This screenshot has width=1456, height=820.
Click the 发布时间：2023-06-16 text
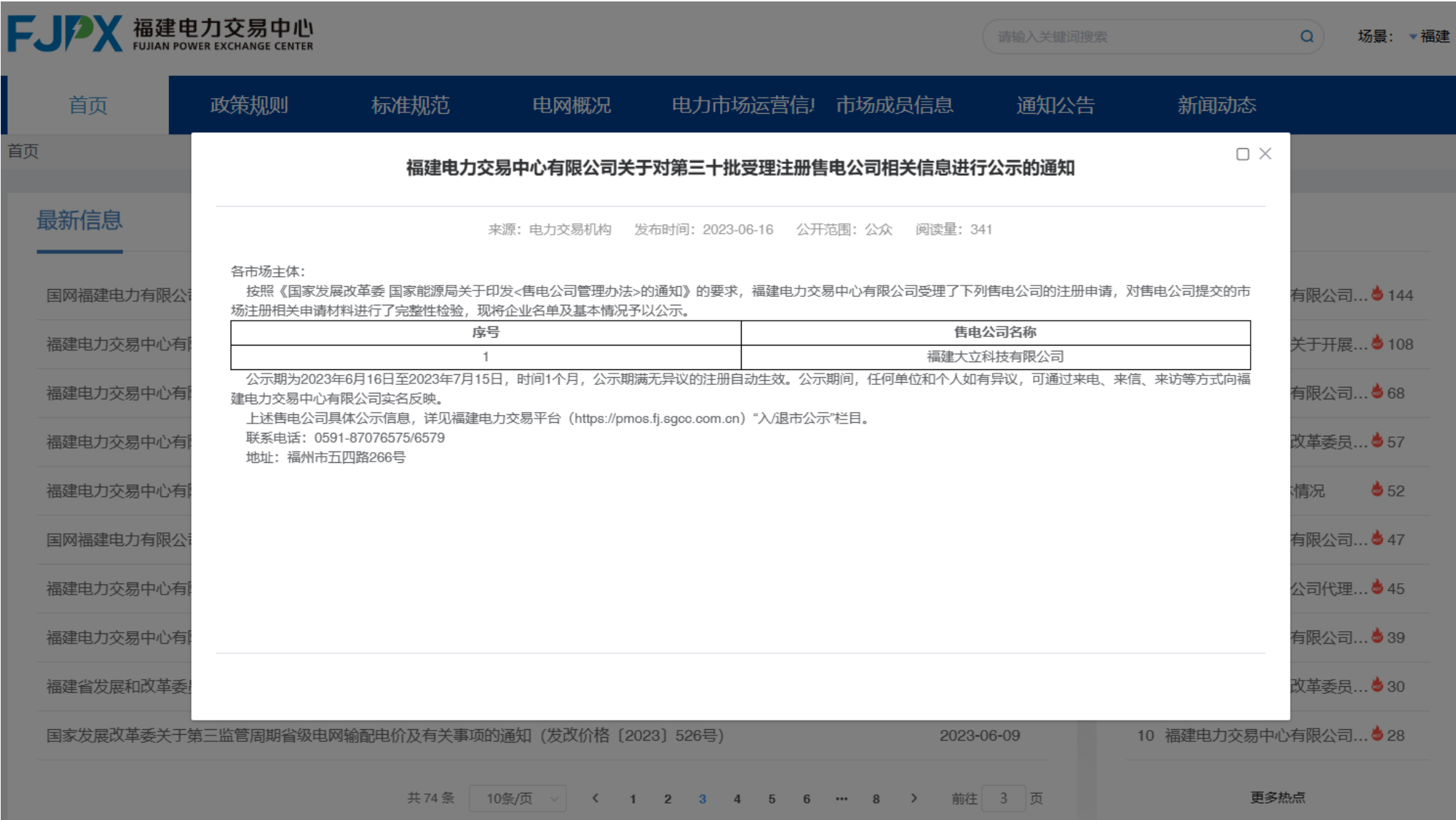click(704, 229)
